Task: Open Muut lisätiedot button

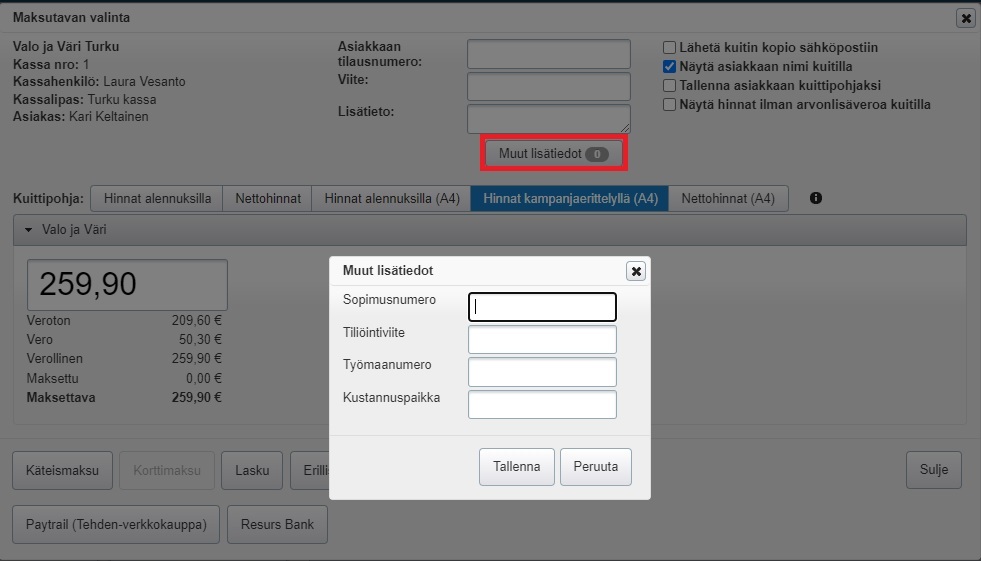Action: pyautogui.click(x=552, y=154)
